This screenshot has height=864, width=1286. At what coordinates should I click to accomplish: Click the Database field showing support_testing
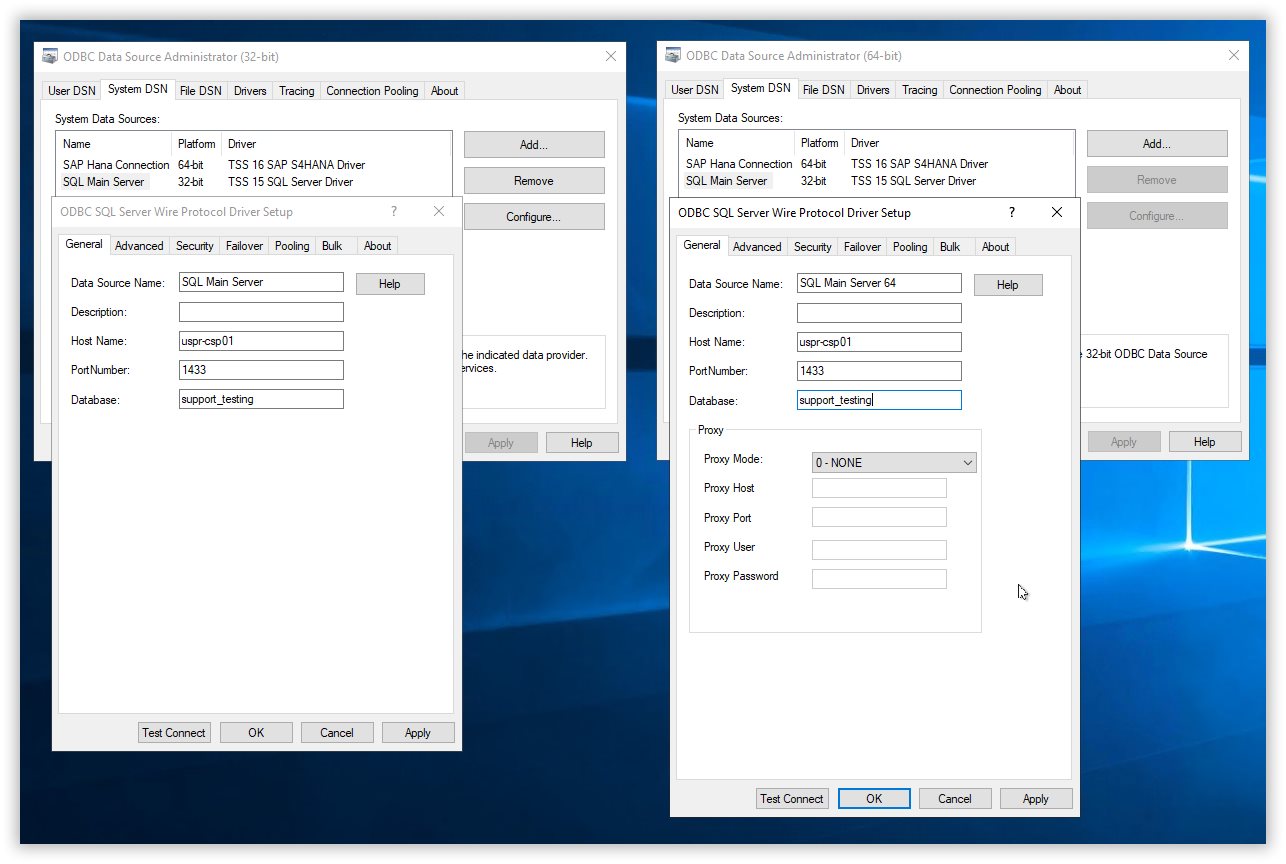(x=878, y=400)
